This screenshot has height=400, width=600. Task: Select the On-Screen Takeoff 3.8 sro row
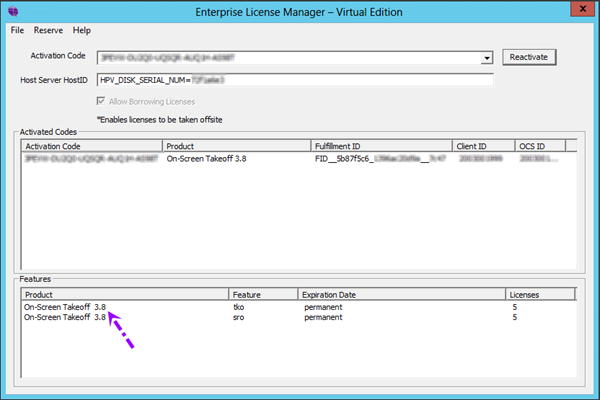coord(299,317)
